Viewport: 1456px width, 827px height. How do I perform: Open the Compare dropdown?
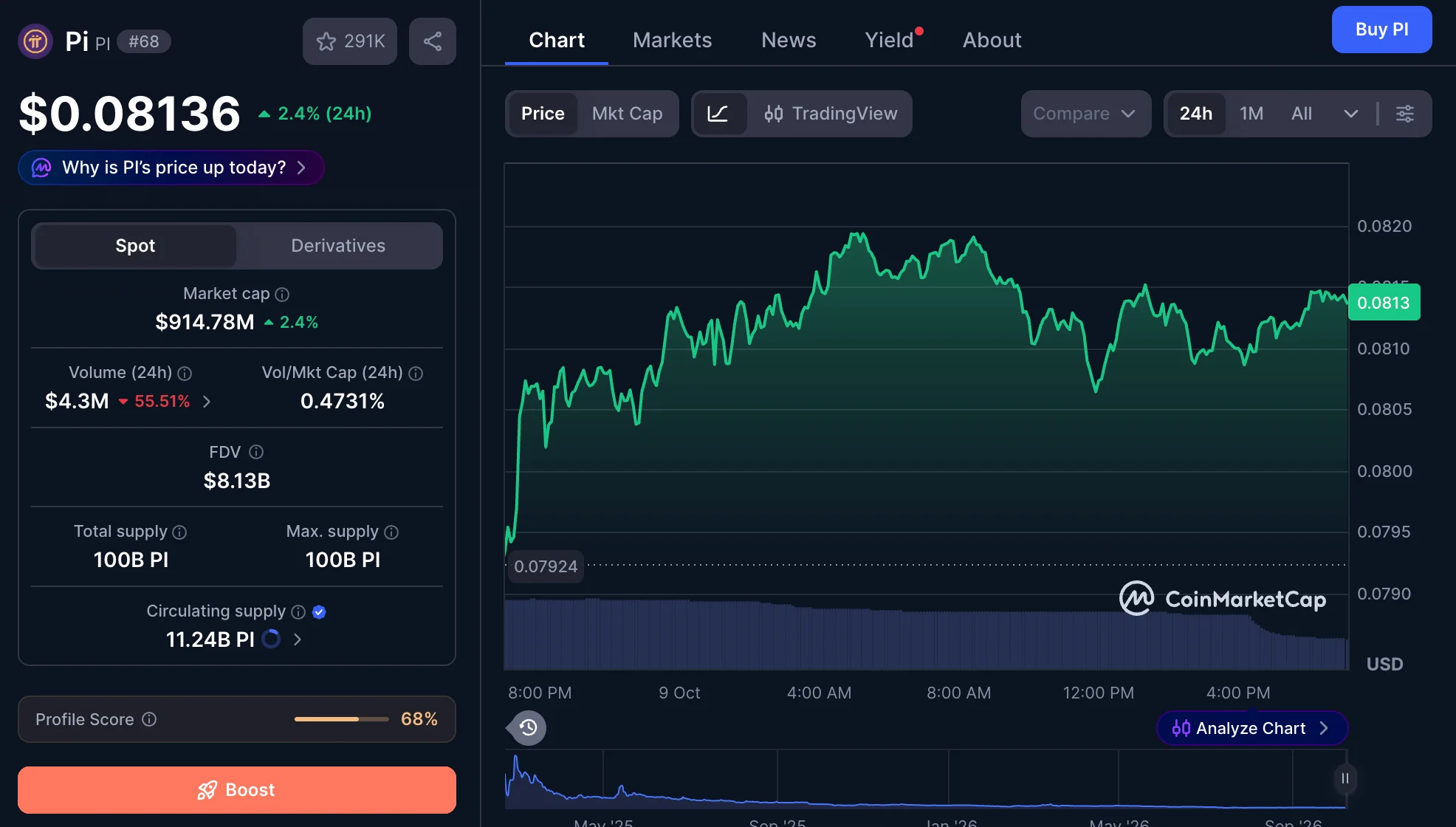click(1085, 114)
